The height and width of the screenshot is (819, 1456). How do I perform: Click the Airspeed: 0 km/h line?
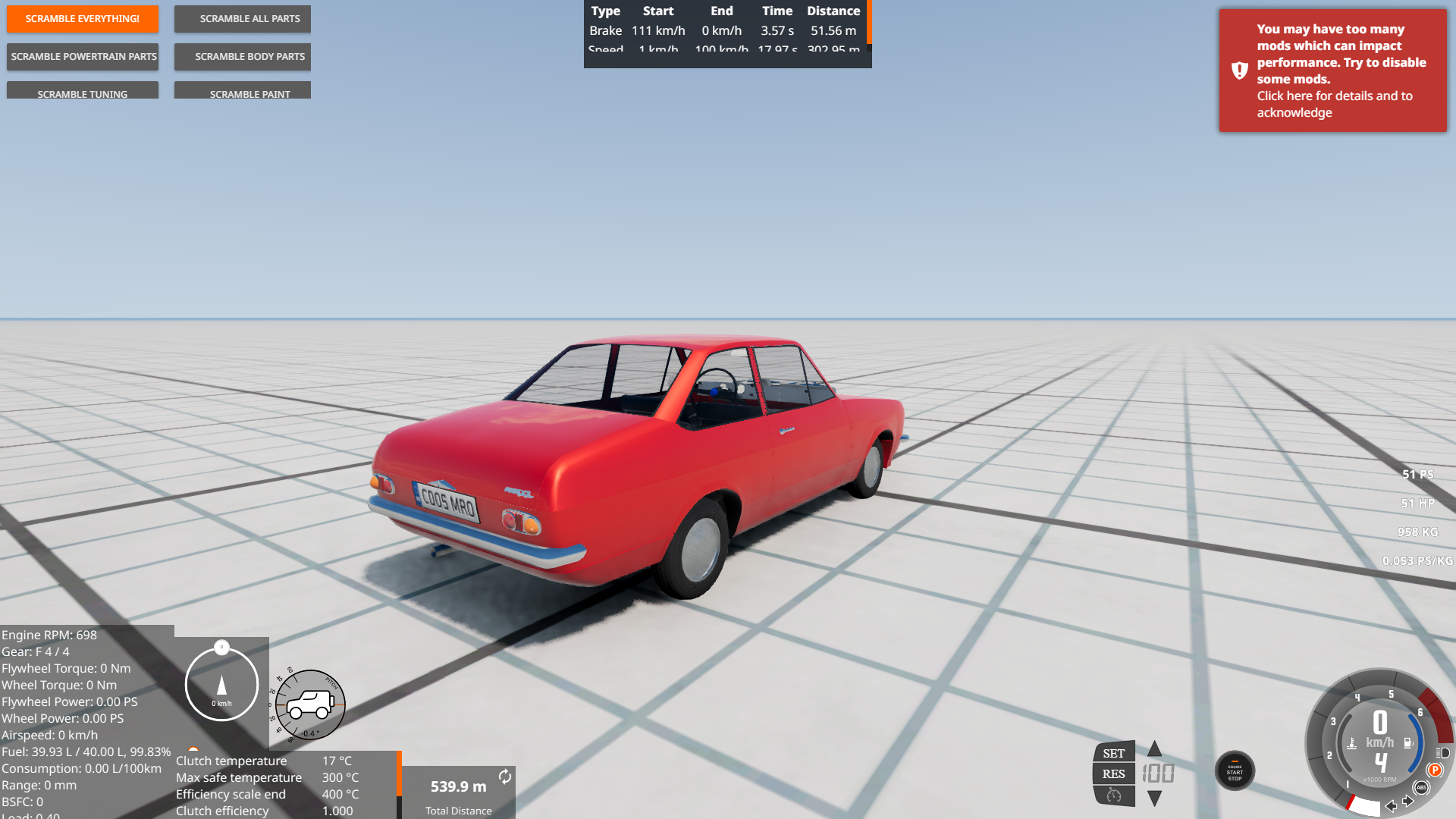point(49,735)
